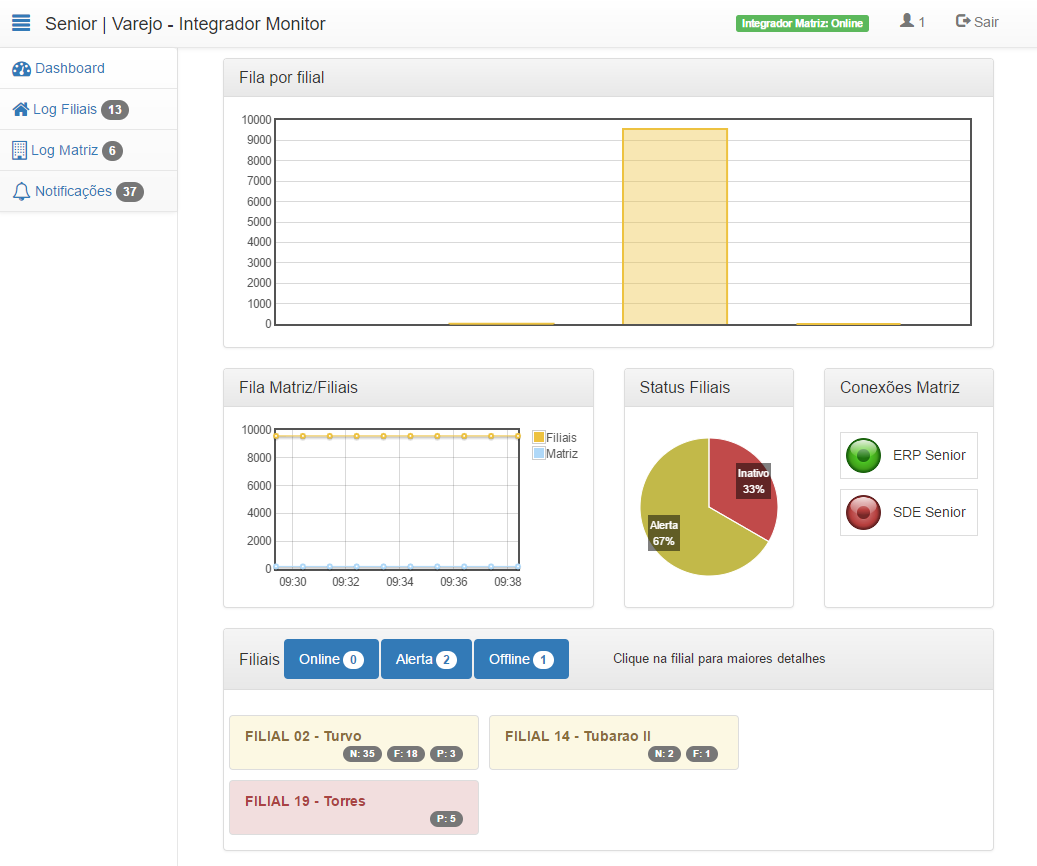Click the F: 1 badge on Tubarao II
1037x866 pixels.
pos(702,754)
